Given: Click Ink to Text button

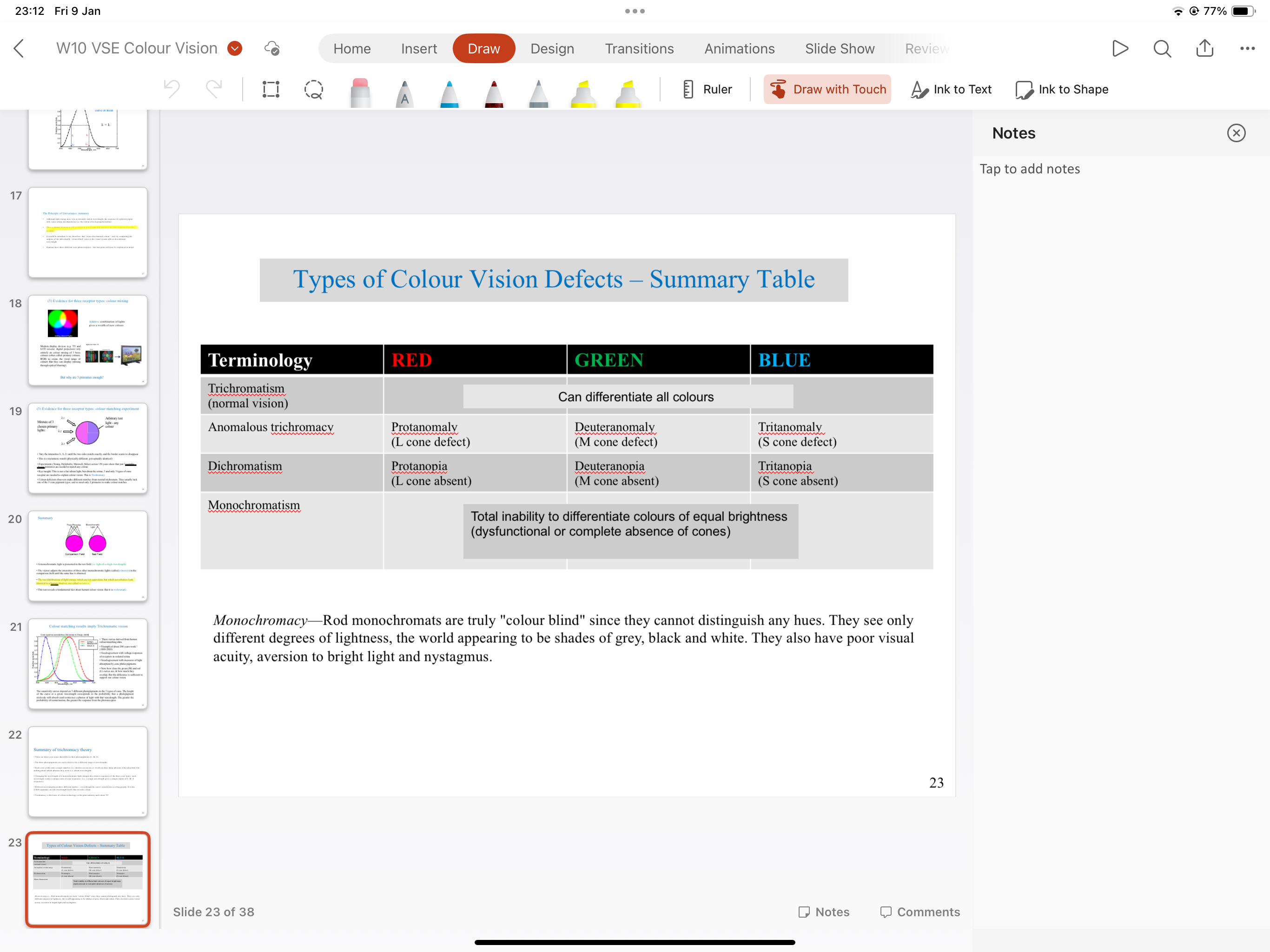Looking at the screenshot, I should [951, 90].
